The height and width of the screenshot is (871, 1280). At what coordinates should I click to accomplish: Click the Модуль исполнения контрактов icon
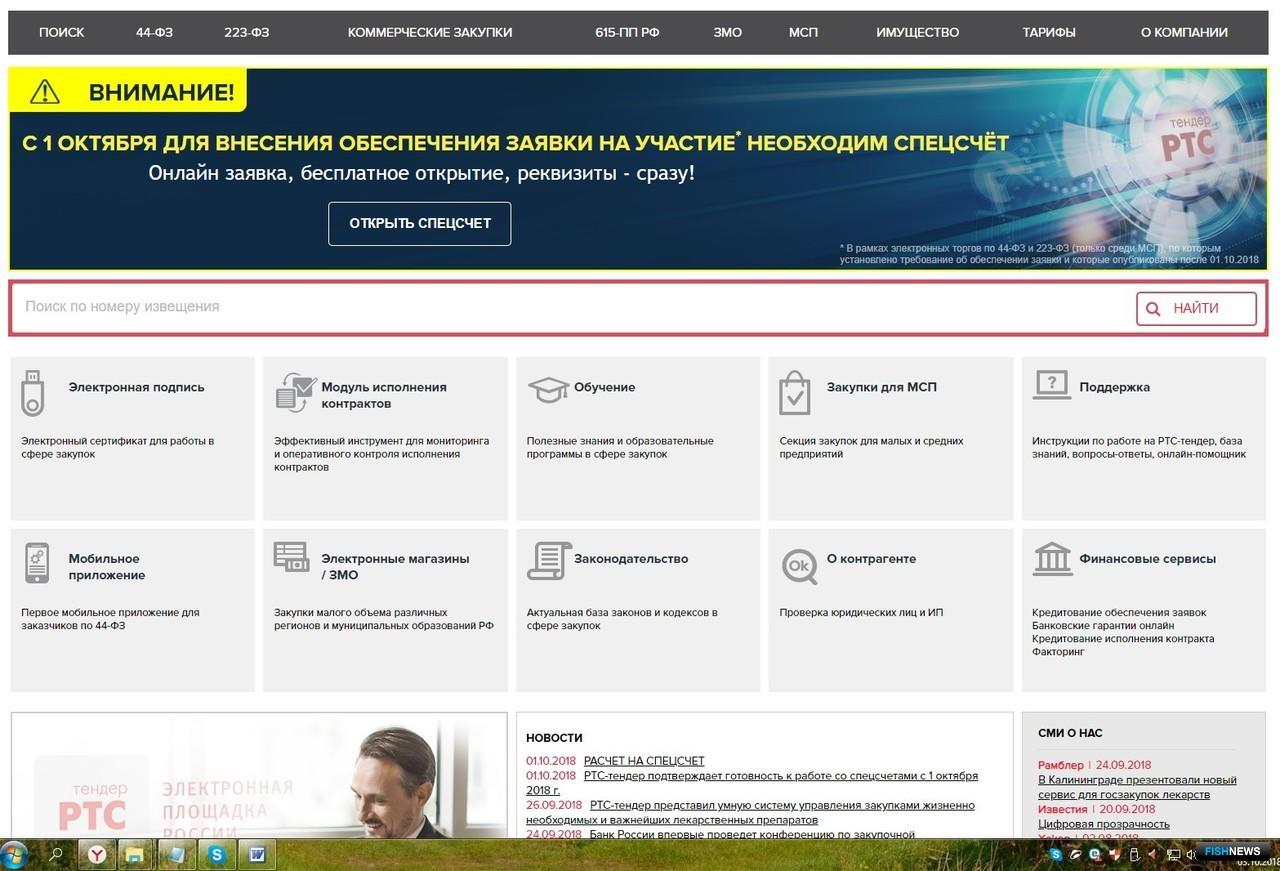click(295, 392)
